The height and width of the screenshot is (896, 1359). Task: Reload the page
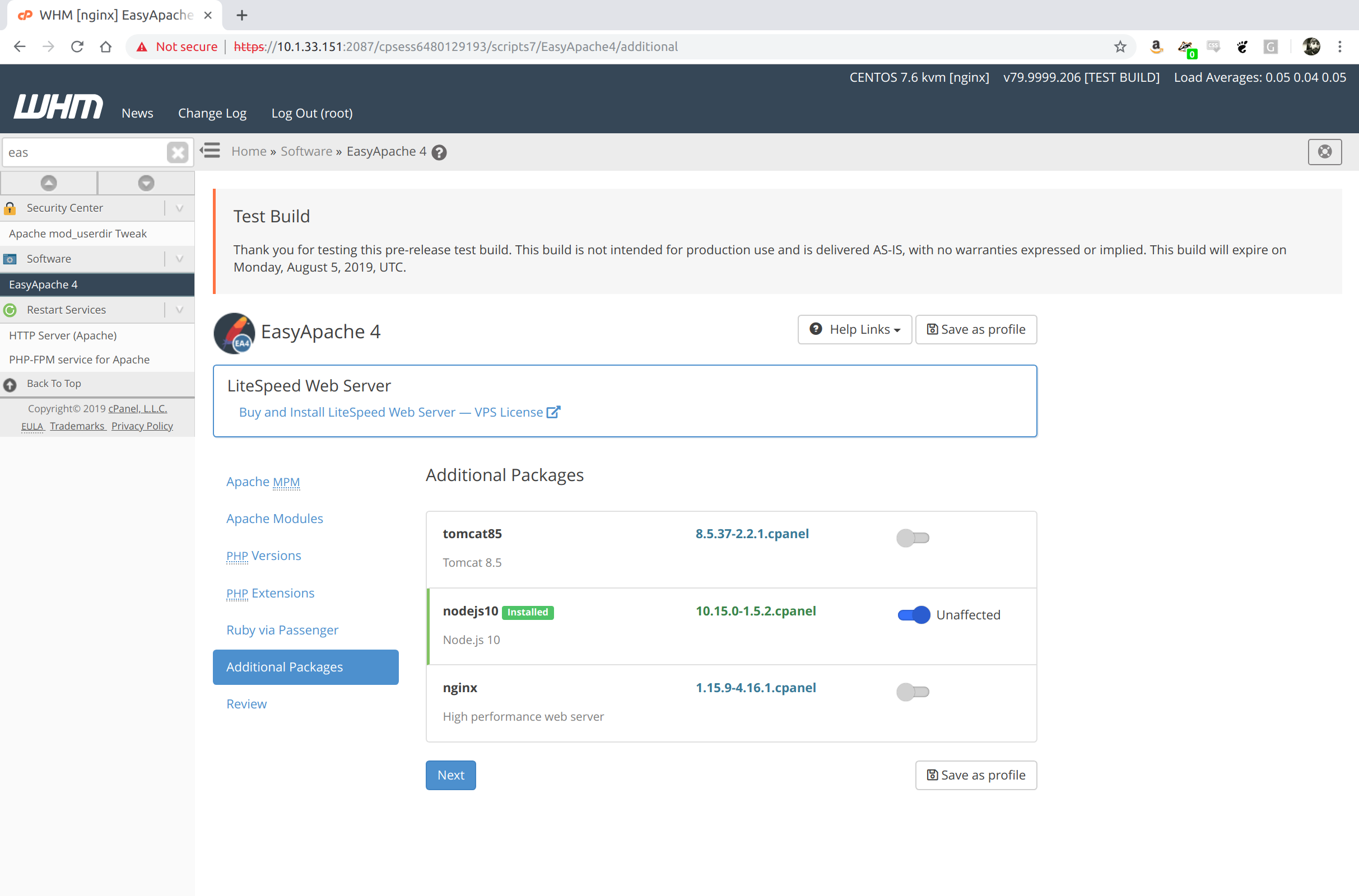tap(77, 47)
